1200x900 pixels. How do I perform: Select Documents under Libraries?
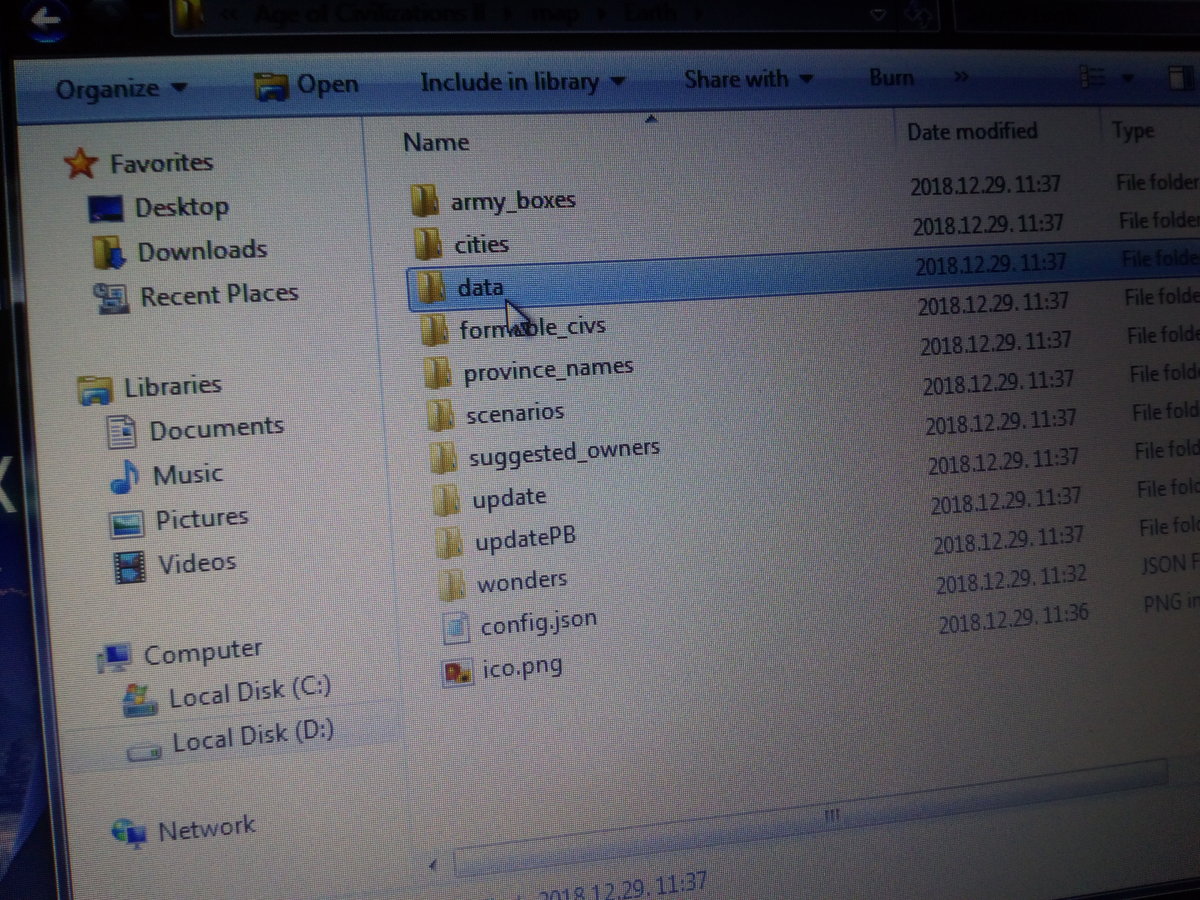[217, 430]
